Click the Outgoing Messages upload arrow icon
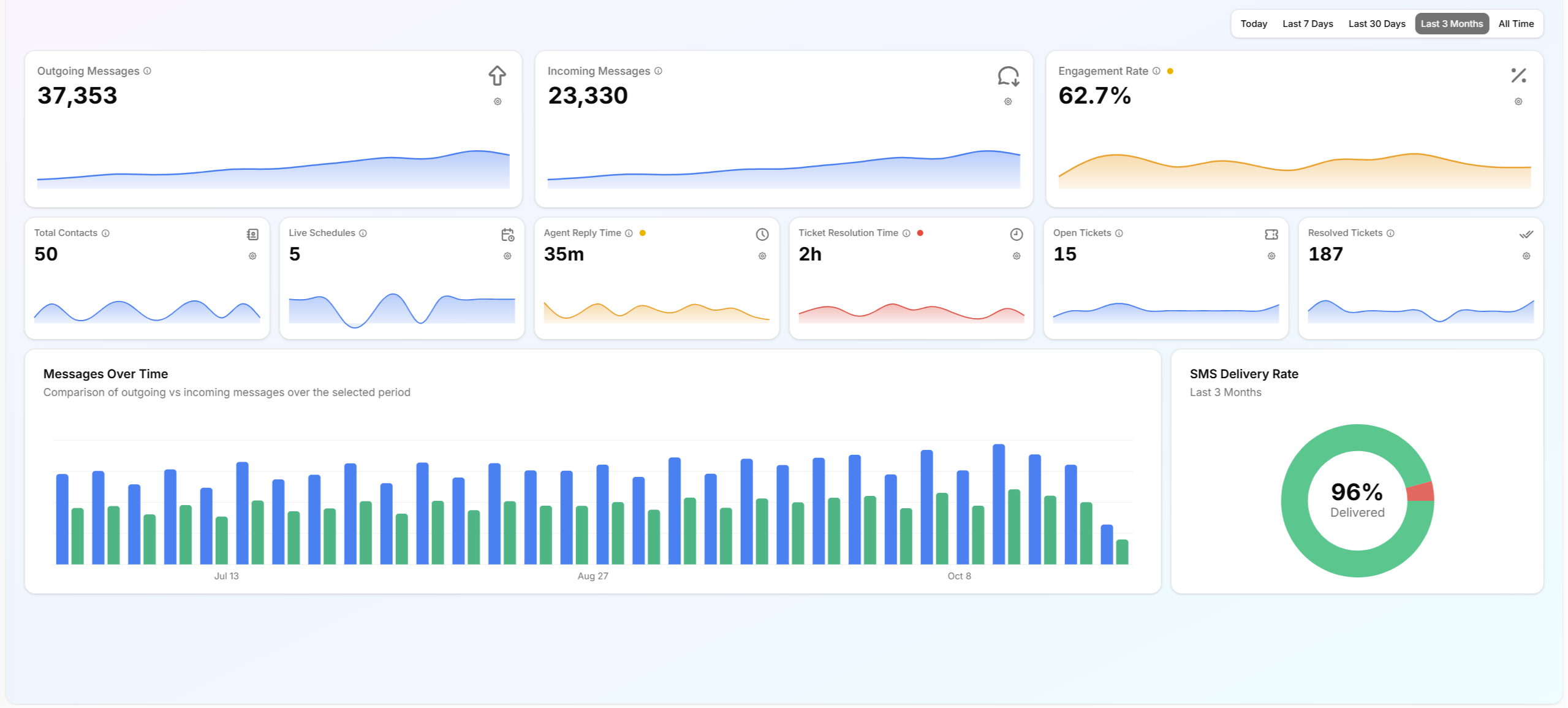The image size is (1568, 708). click(497, 76)
